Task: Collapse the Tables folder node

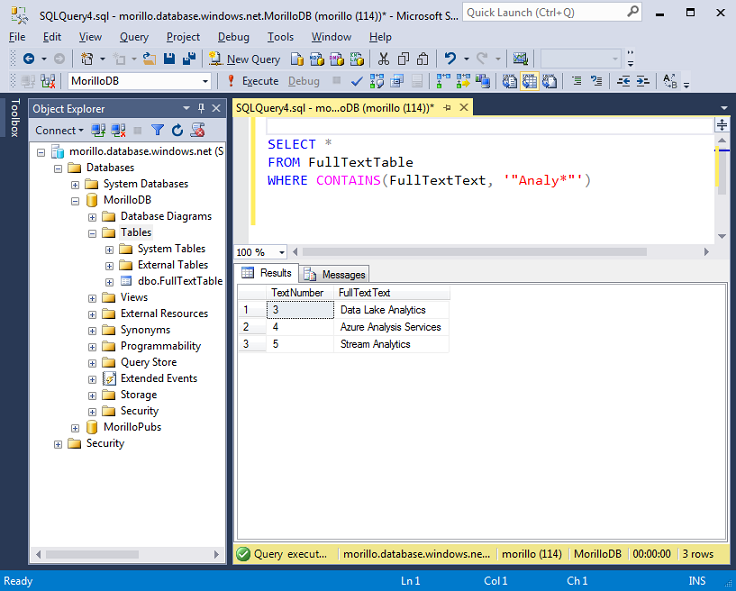Action: pyautogui.click(x=92, y=233)
